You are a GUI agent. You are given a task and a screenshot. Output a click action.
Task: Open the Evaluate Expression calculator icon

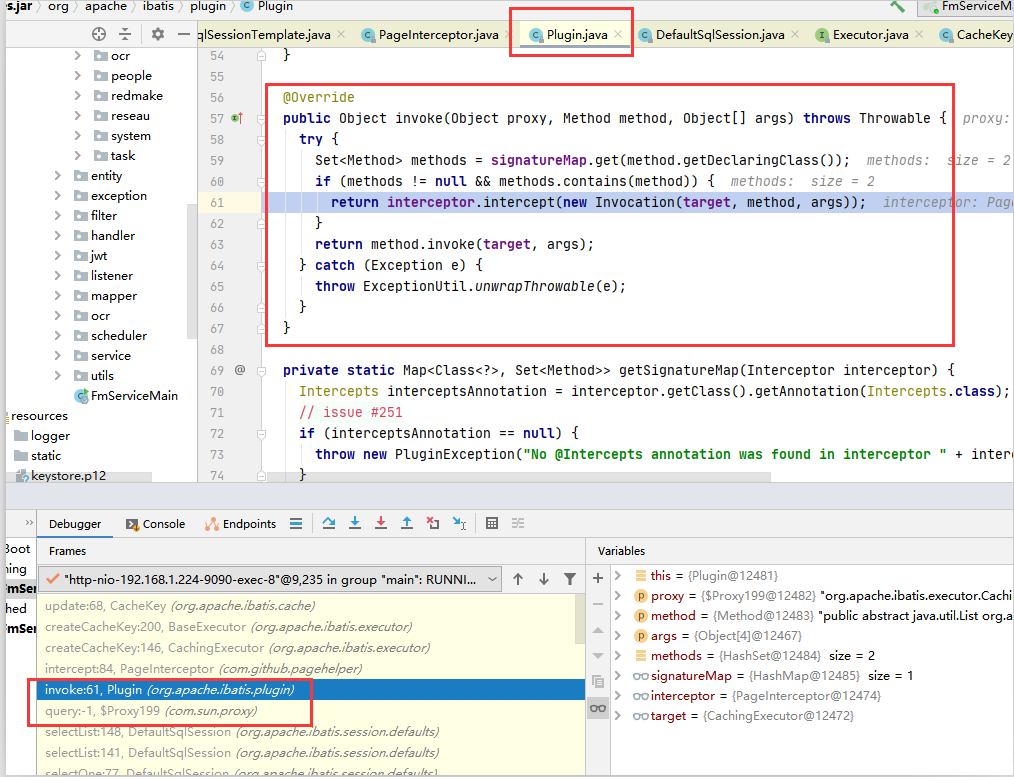pyautogui.click(x=492, y=523)
